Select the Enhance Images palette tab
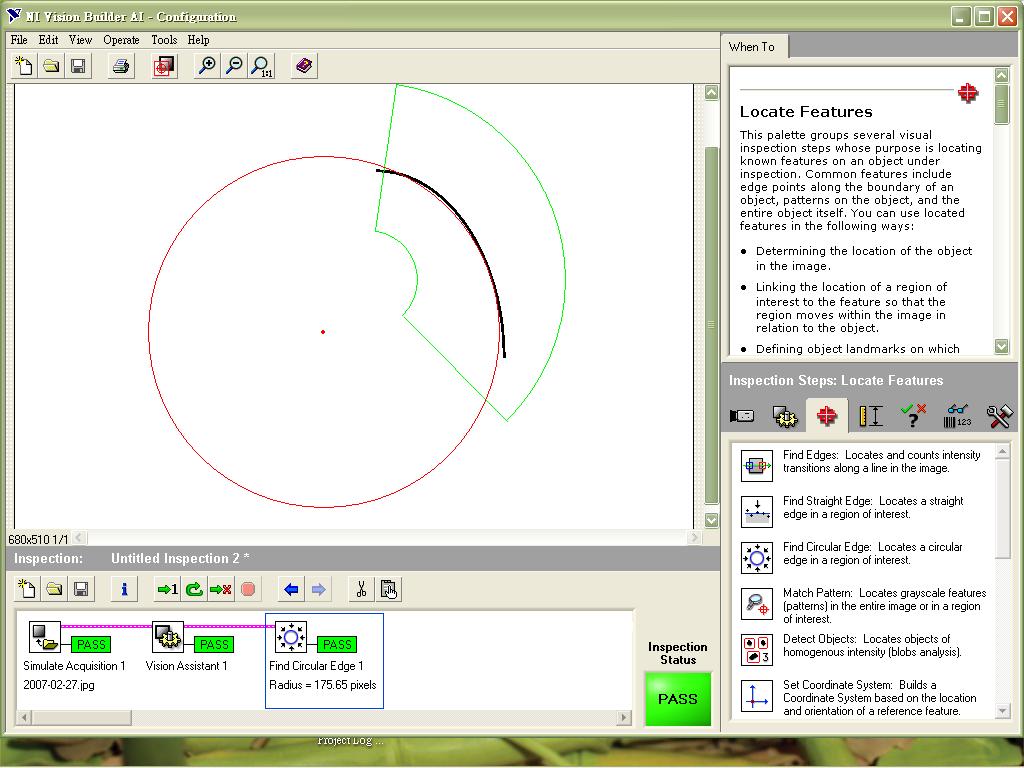The width and height of the screenshot is (1024, 768). coord(784,415)
